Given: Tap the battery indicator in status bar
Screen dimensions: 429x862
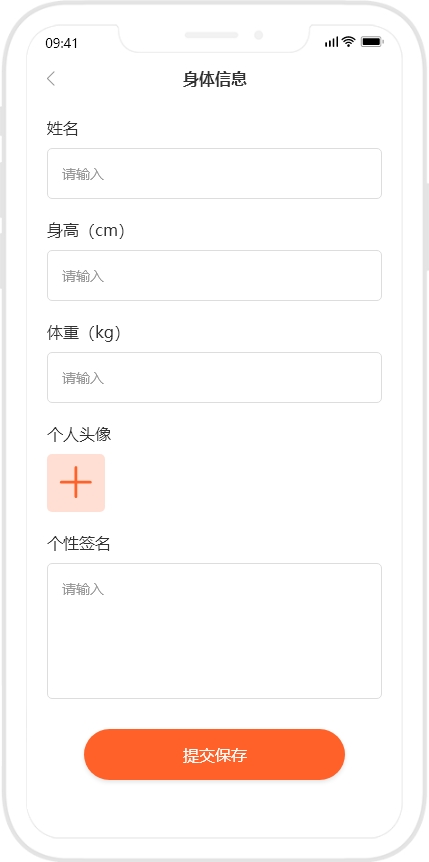Looking at the screenshot, I should point(372,42).
